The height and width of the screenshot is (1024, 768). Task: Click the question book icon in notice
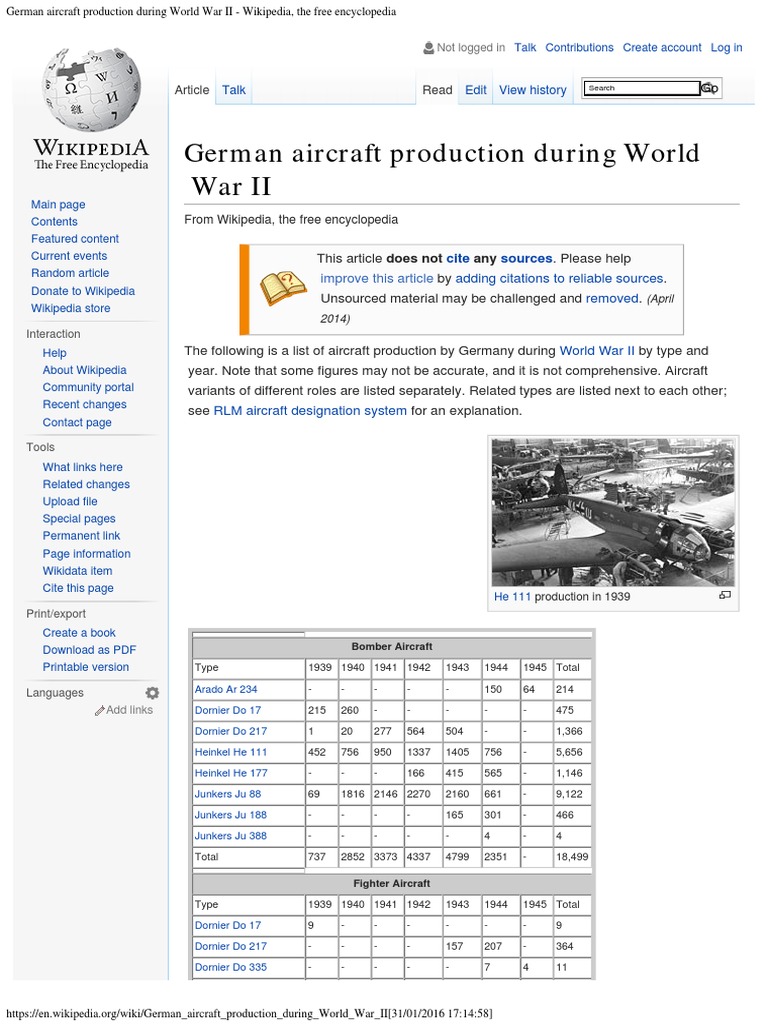(x=283, y=288)
